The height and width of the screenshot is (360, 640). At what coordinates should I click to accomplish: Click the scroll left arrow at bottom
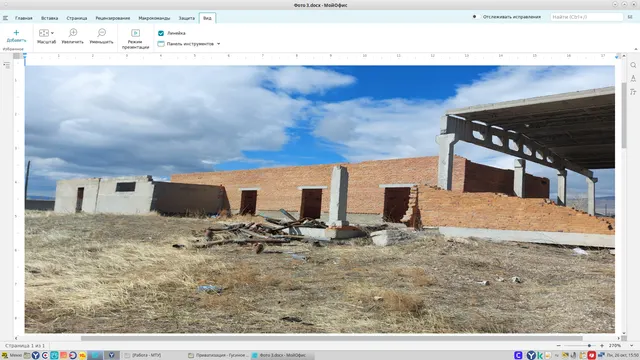pos(16,338)
